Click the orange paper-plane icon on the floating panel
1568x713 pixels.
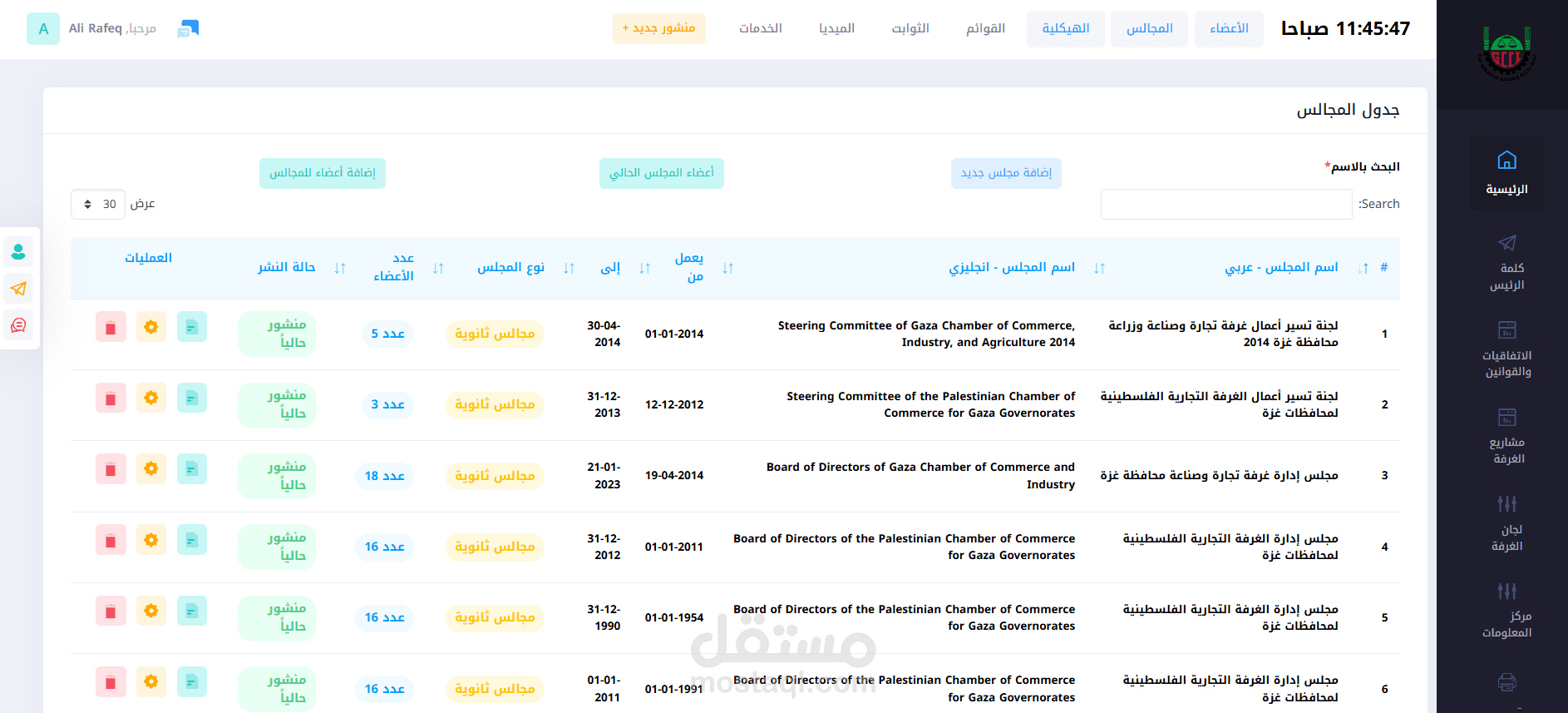coord(18,289)
